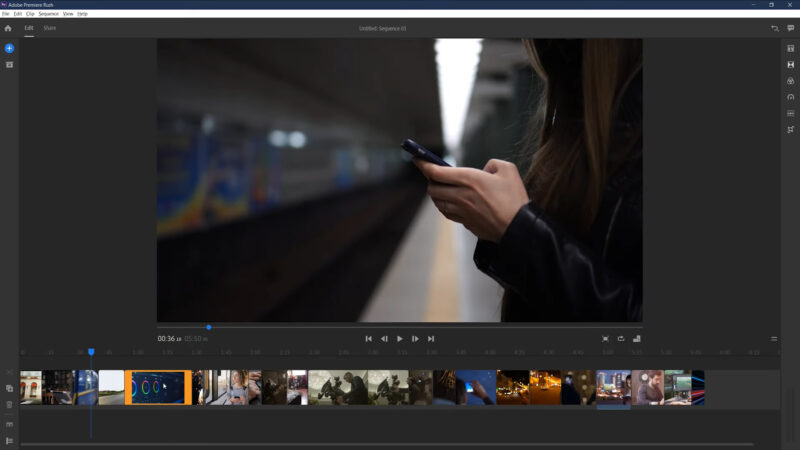Open the Speed panel icon
The image size is (800, 450).
pos(790,97)
